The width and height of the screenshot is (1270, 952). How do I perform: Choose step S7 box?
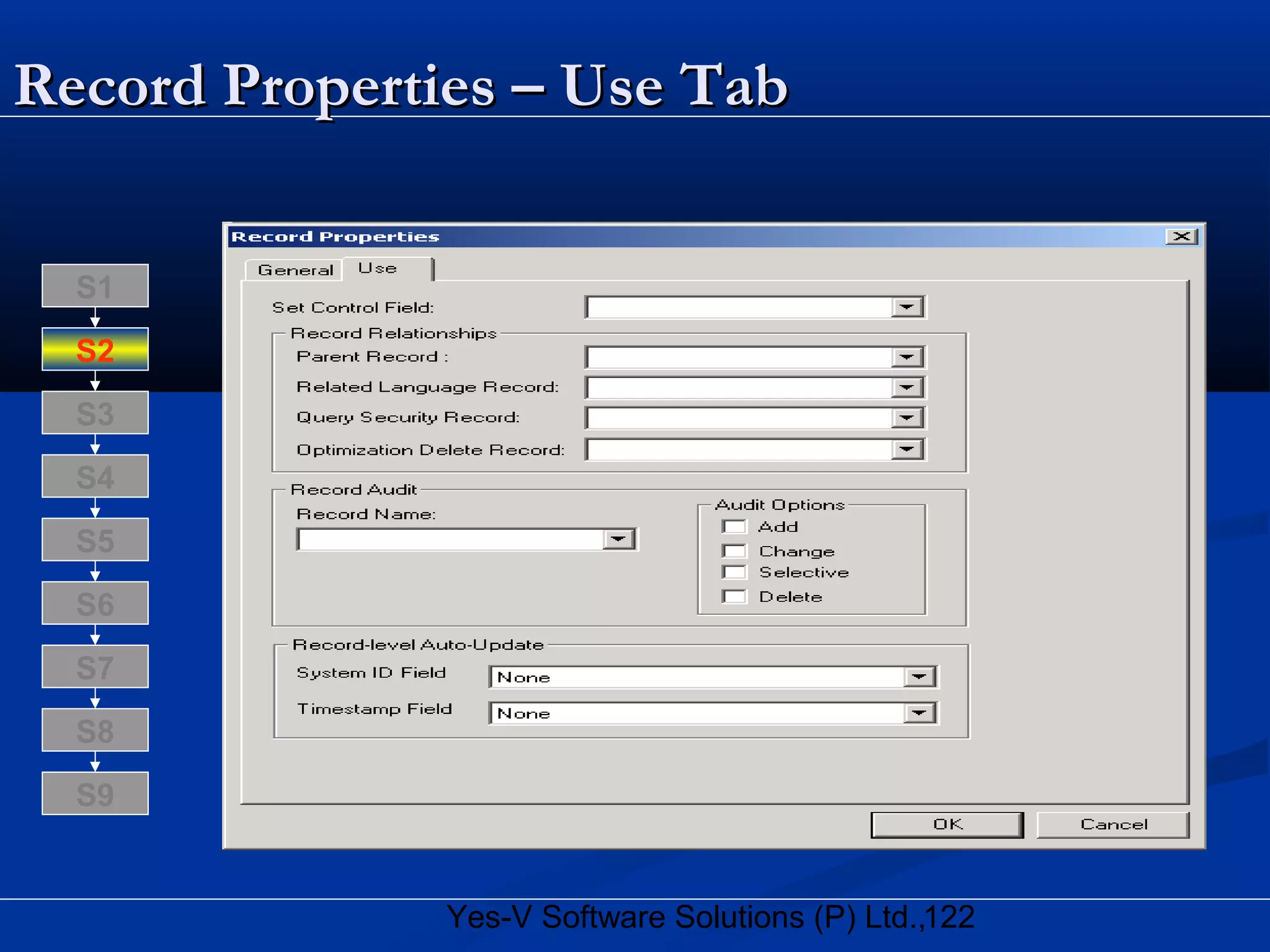pos(95,666)
